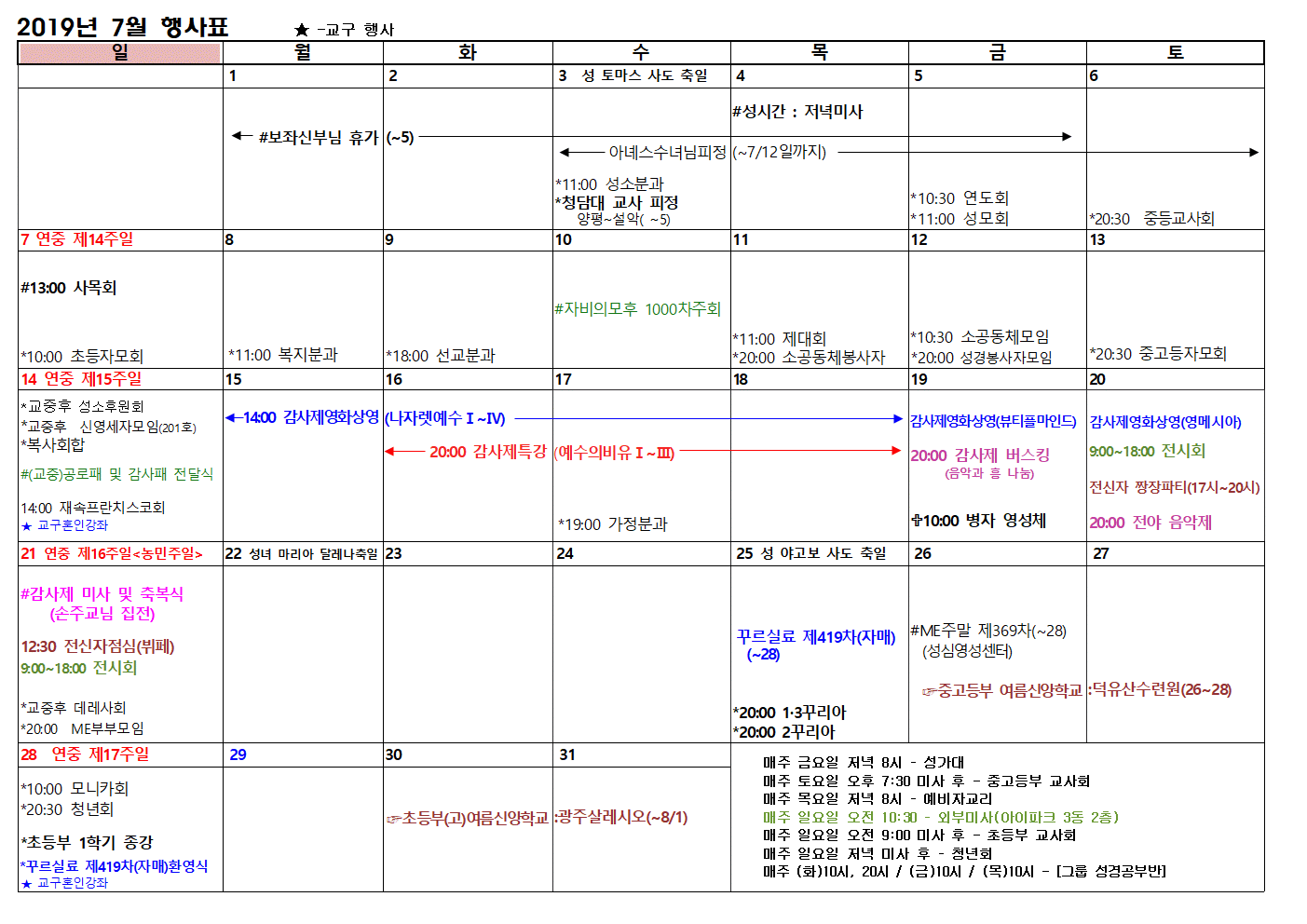Viewport: 1307px width, 924px height.
Task: Click '7 연중 제14주일' date label
Action: 76,239
